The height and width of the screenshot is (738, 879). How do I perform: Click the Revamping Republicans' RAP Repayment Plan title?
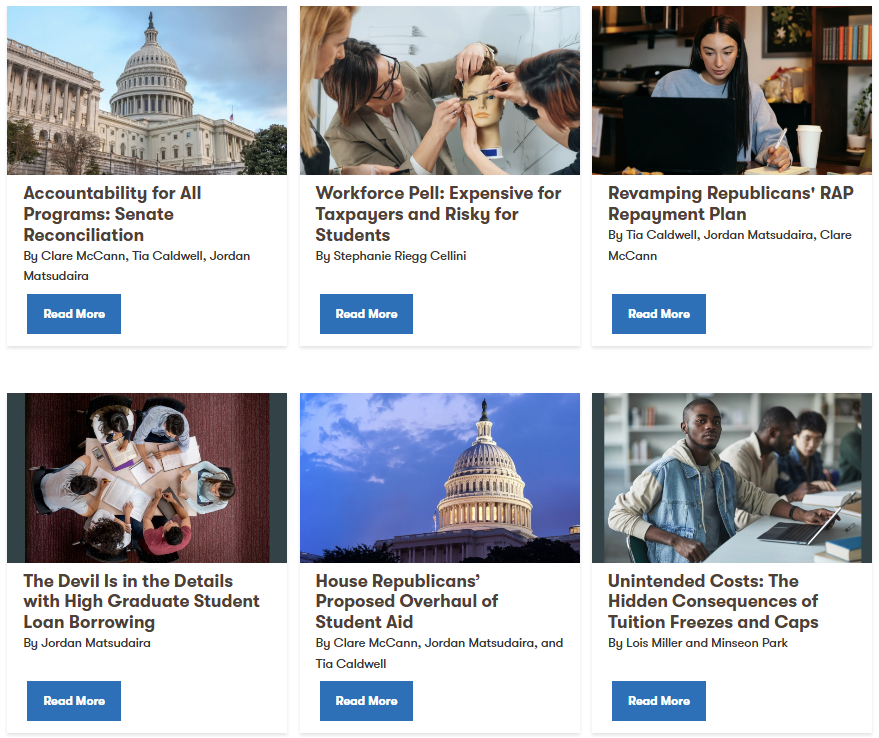[x=730, y=204]
